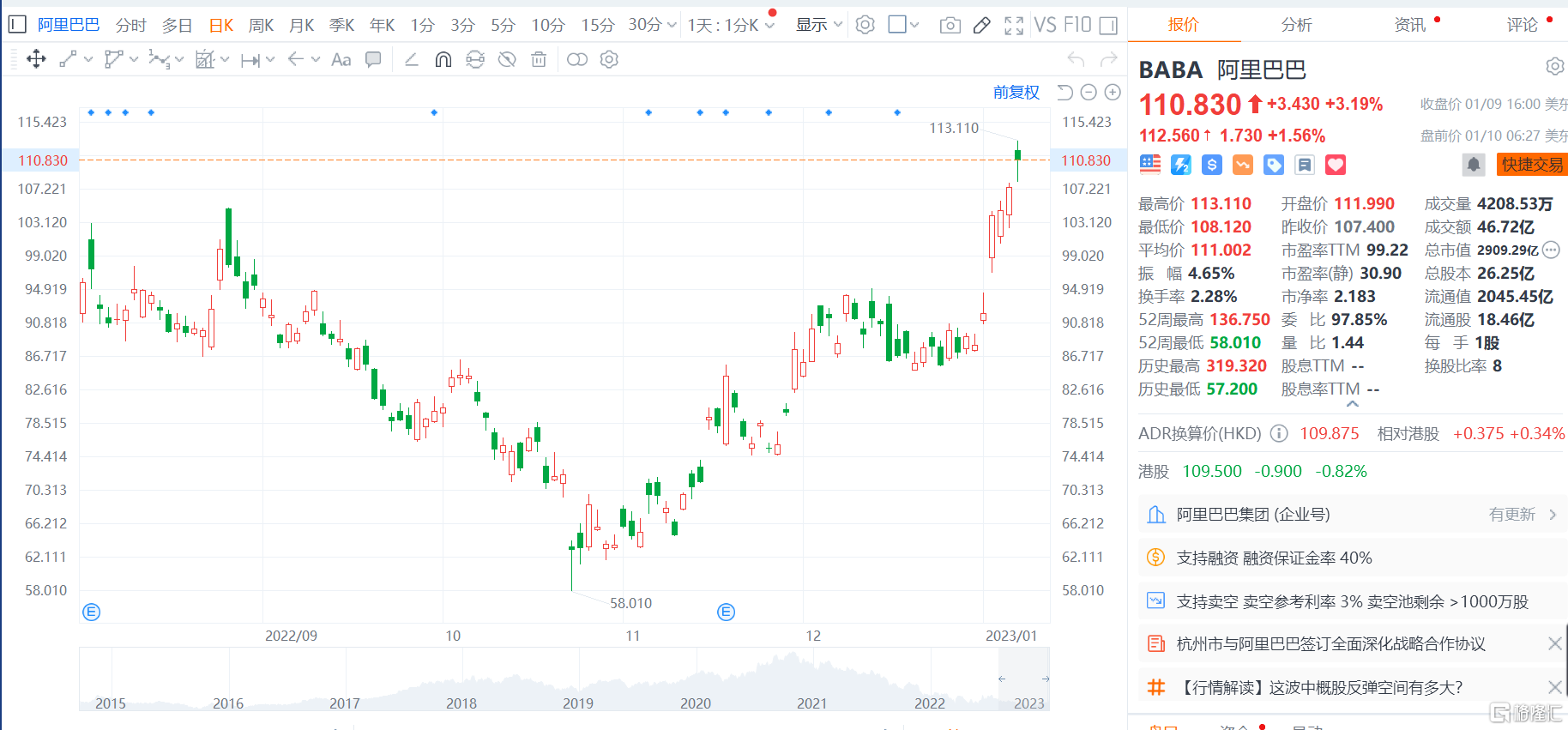Enter fullscreen chart mode

coord(1014,26)
